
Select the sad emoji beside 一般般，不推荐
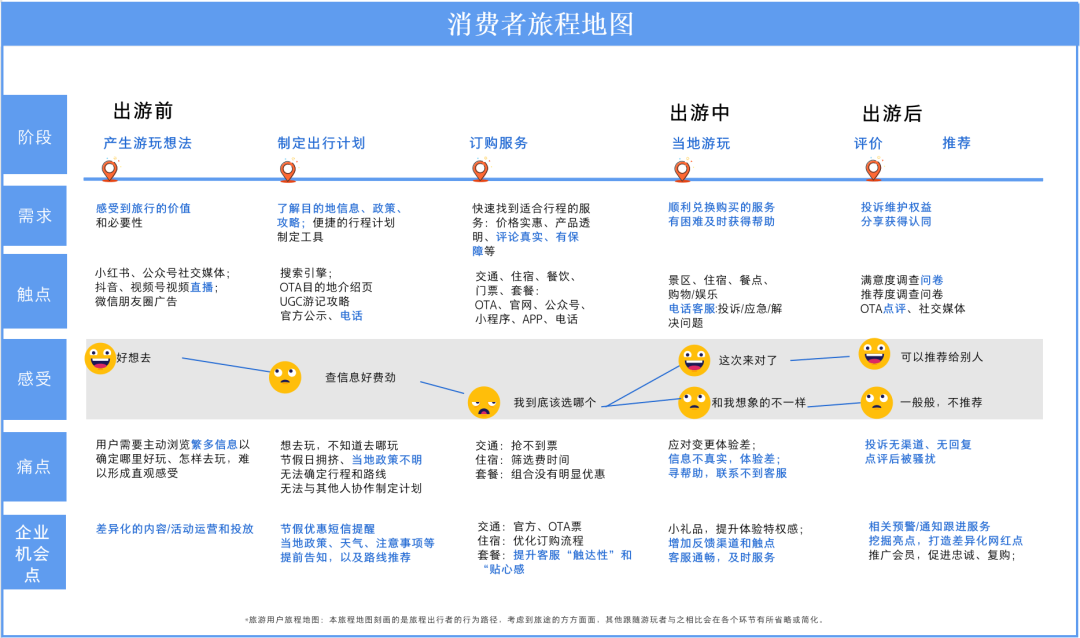[877, 402]
